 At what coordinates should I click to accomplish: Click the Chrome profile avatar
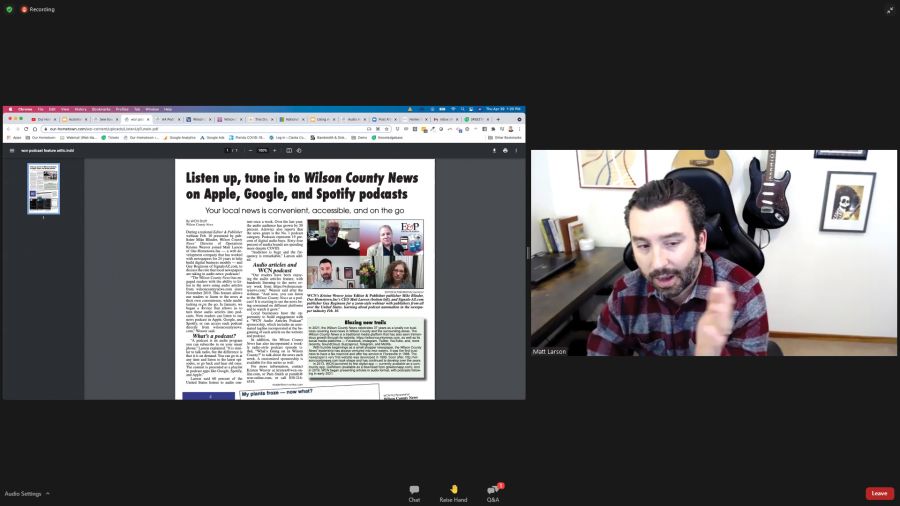pos(510,129)
